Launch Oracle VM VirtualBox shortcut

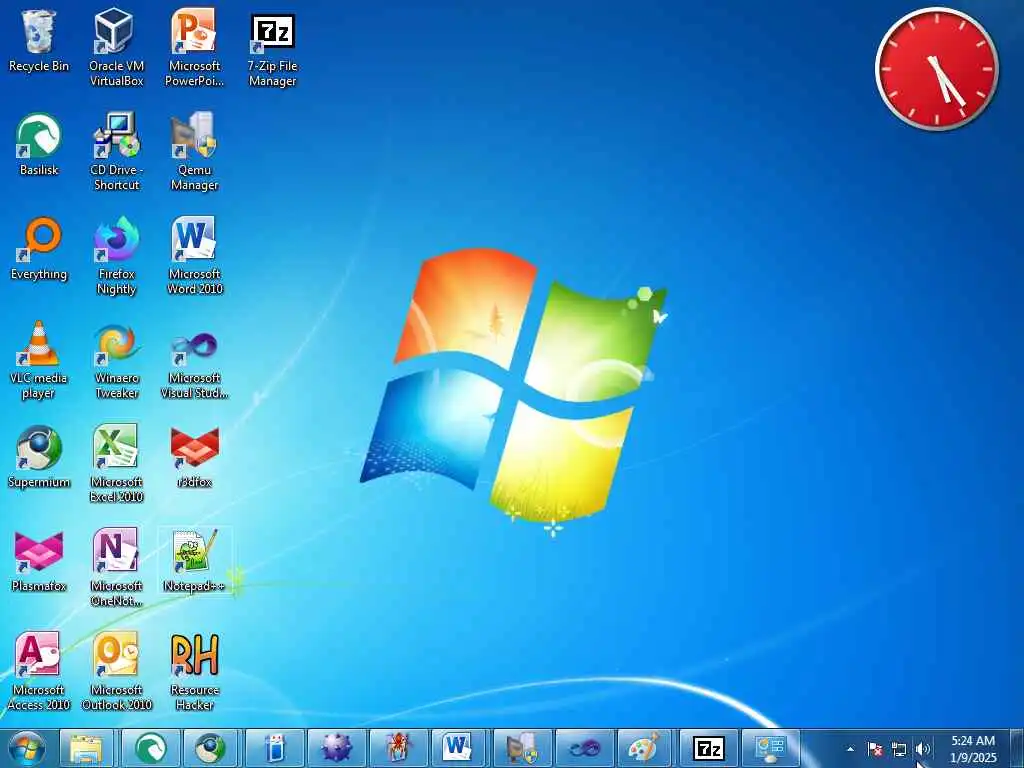click(116, 47)
